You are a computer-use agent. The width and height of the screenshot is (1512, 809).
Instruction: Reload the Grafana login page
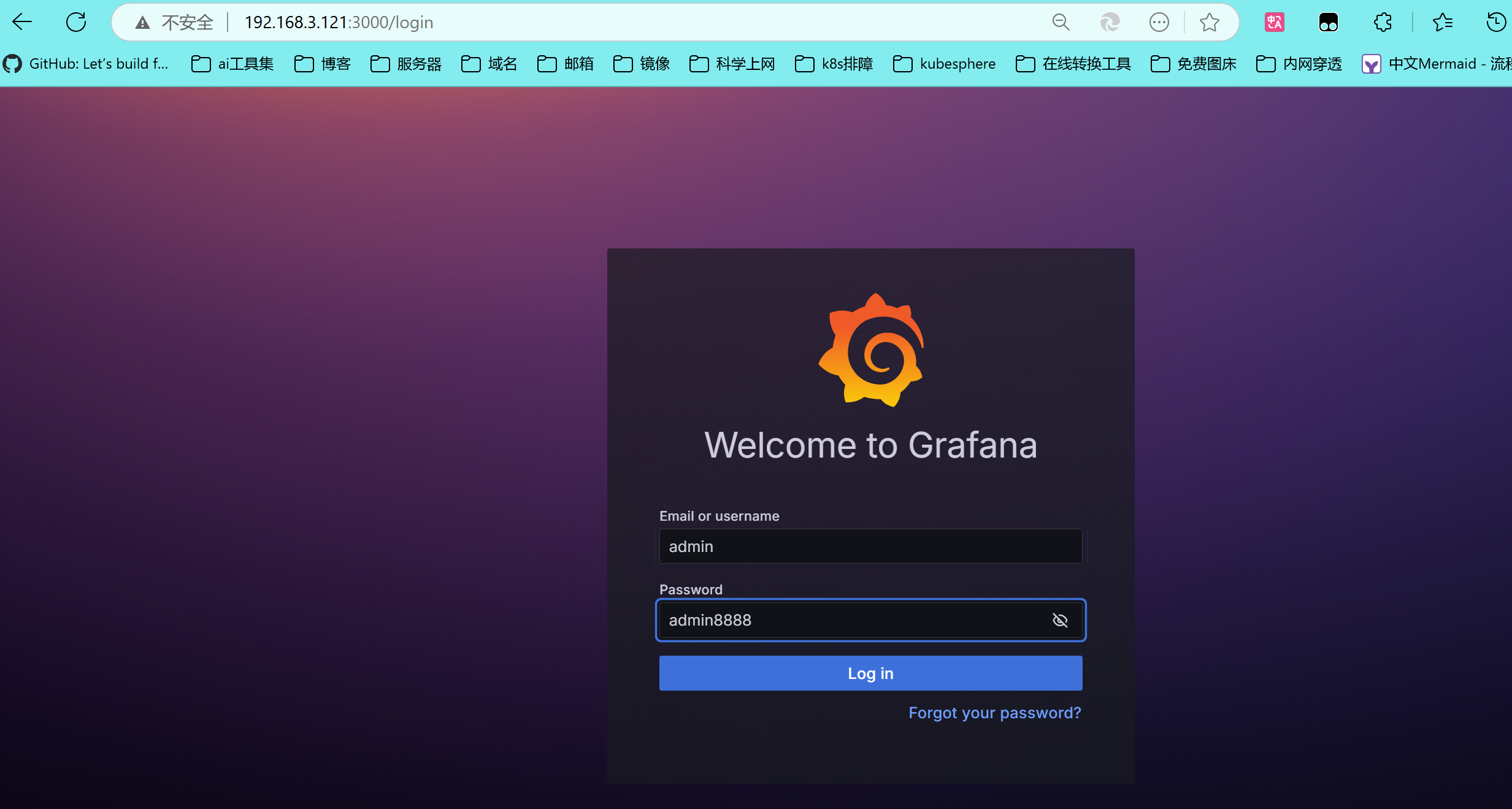76,23
